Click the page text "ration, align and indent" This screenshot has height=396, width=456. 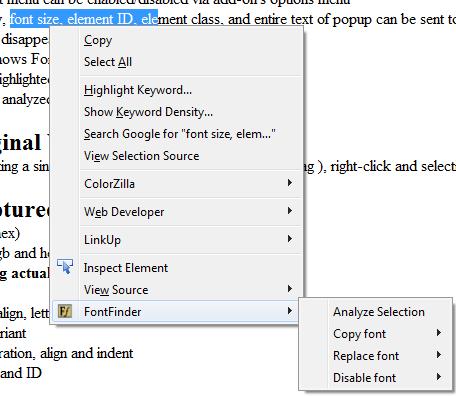tap(66, 353)
